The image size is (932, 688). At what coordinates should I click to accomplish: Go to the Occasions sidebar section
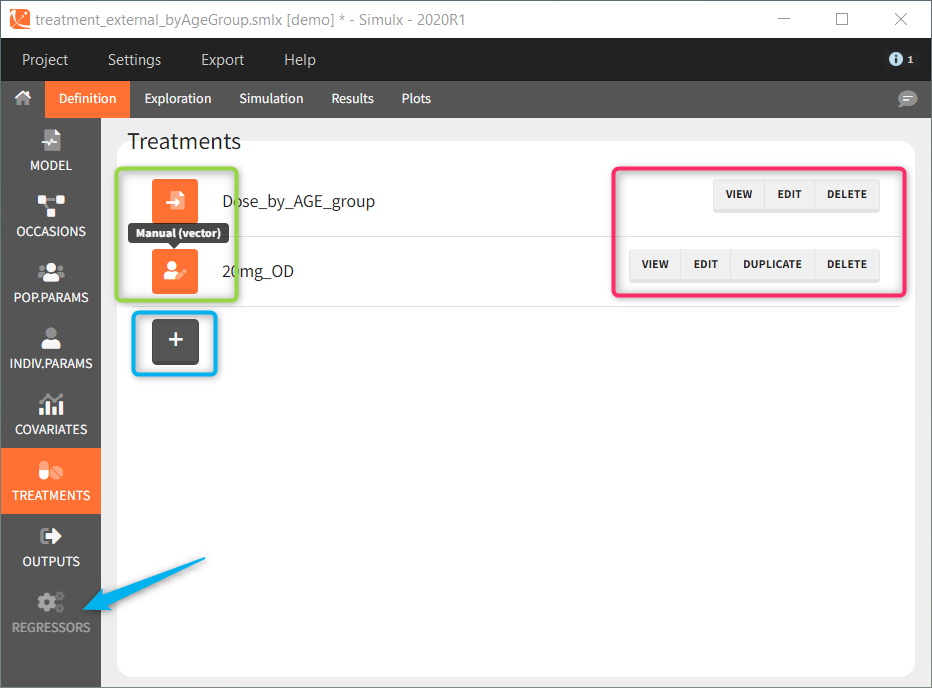click(x=50, y=217)
